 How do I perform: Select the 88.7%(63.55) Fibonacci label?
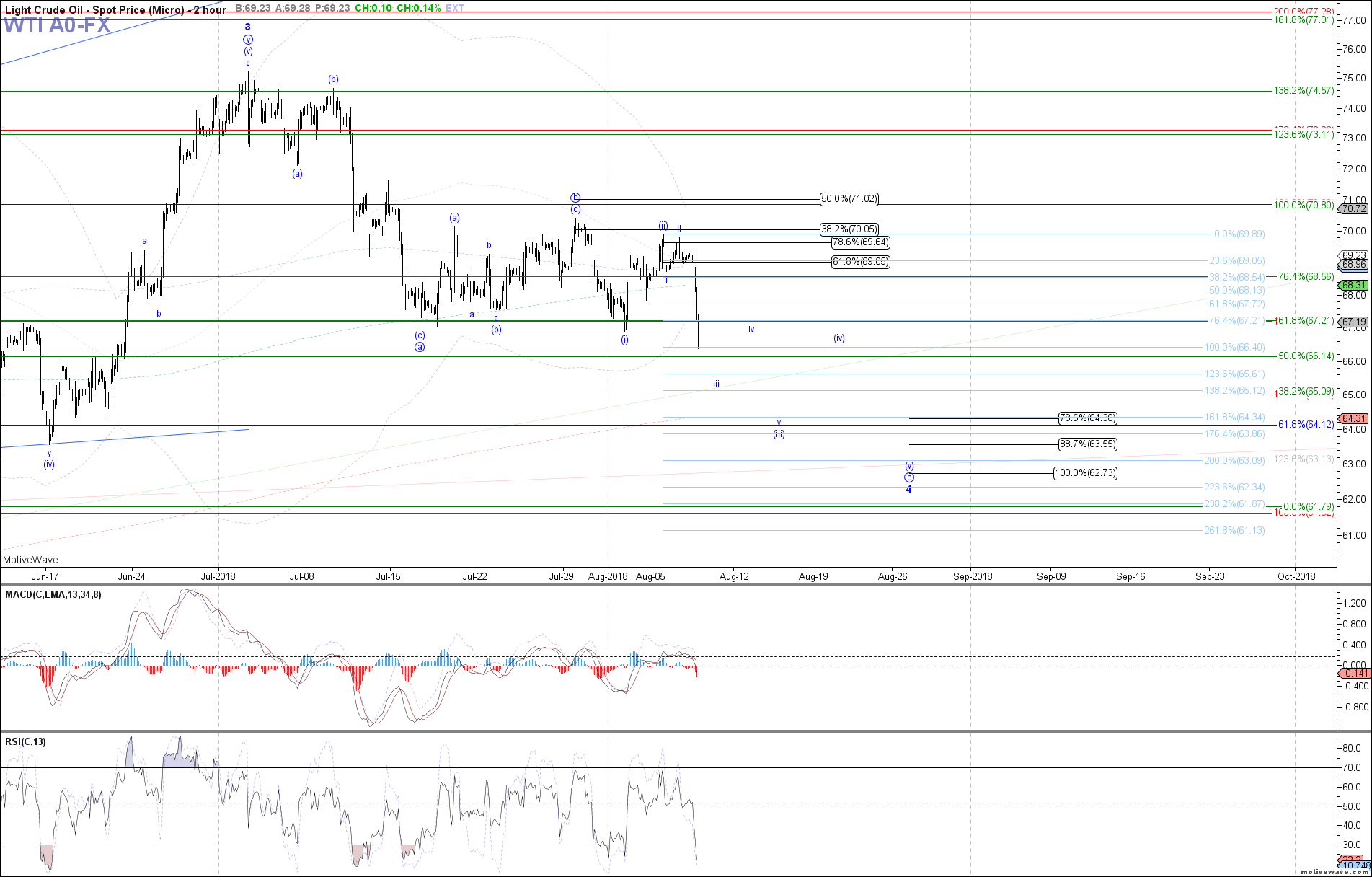click(1088, 444)
